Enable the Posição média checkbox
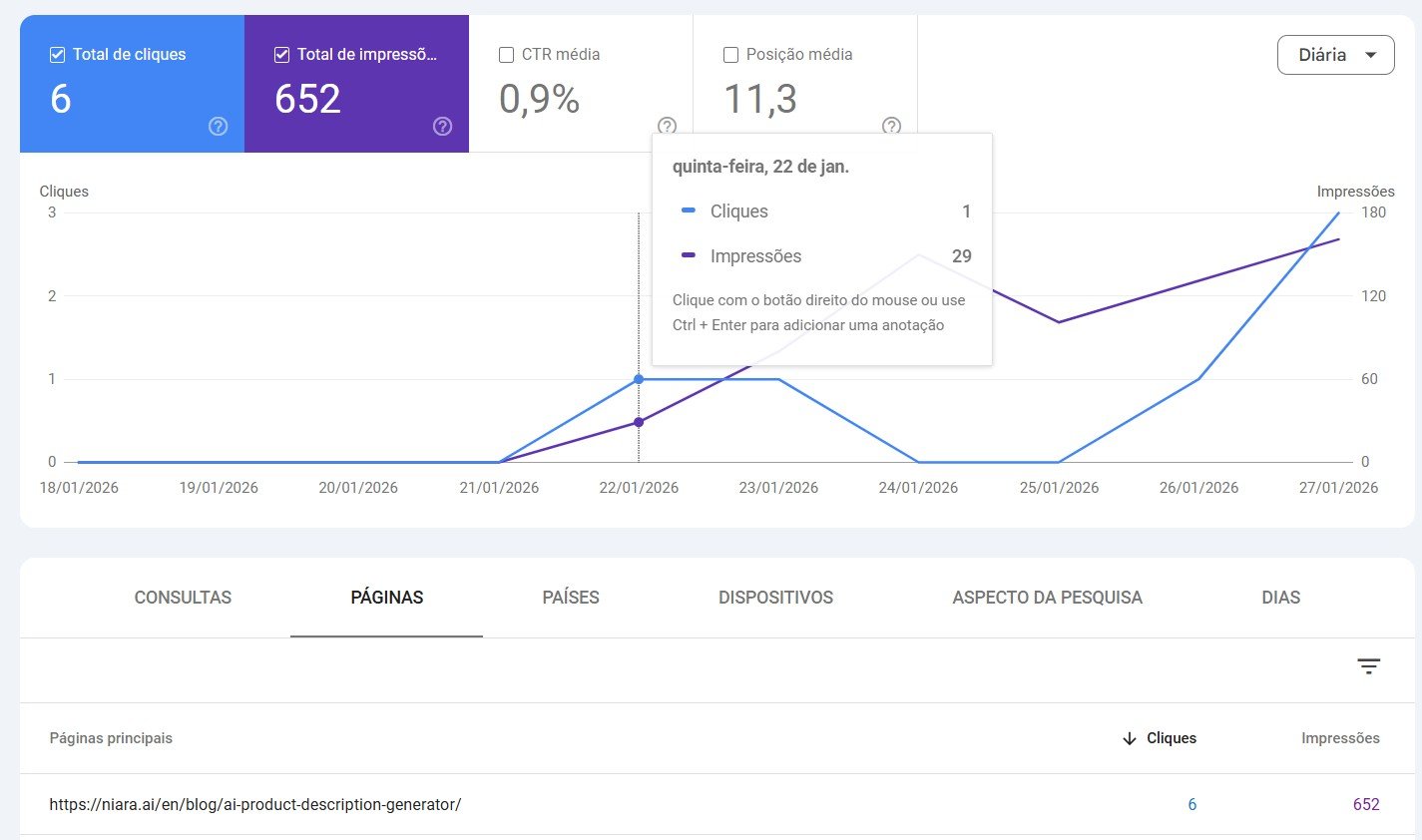1422x840 pixels. 730,55
